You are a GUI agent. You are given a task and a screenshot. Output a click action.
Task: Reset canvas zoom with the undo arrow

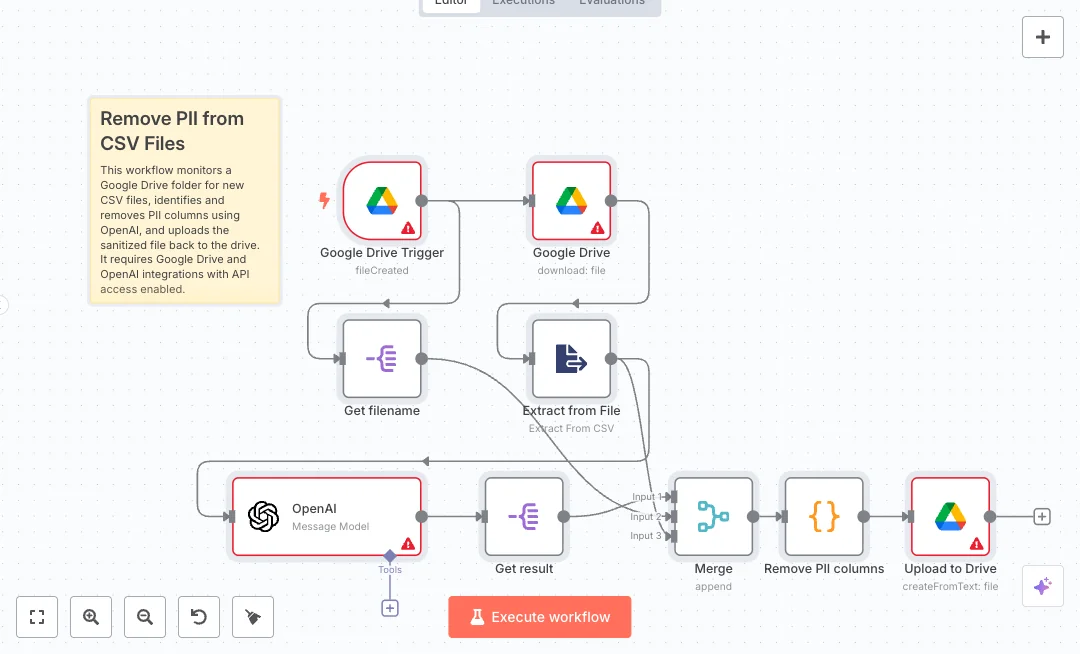click(x=199, y=617)
